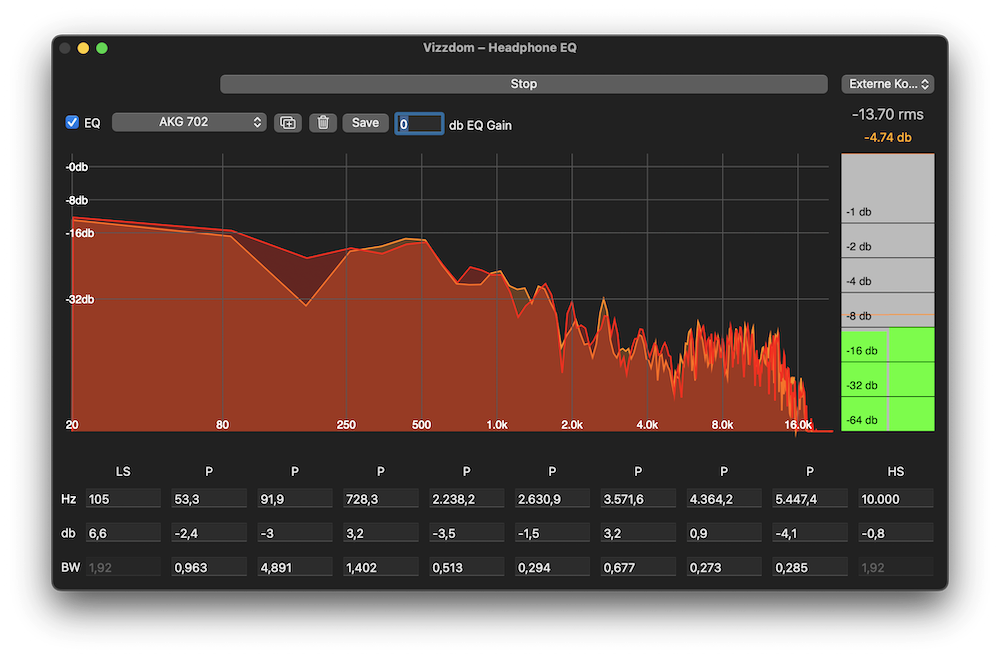Click the db field showing -1,5
The image size is (1000, 659).
(552, 533)
